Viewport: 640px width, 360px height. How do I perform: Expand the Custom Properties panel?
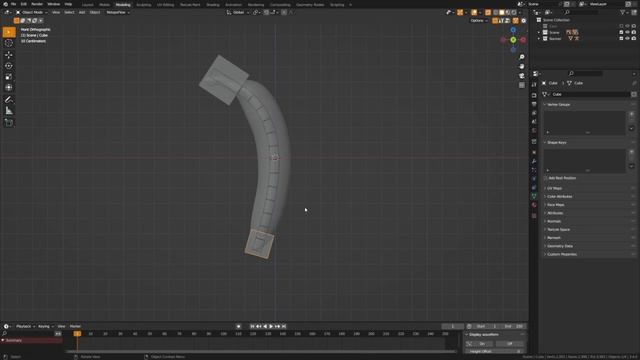point(562,254)
